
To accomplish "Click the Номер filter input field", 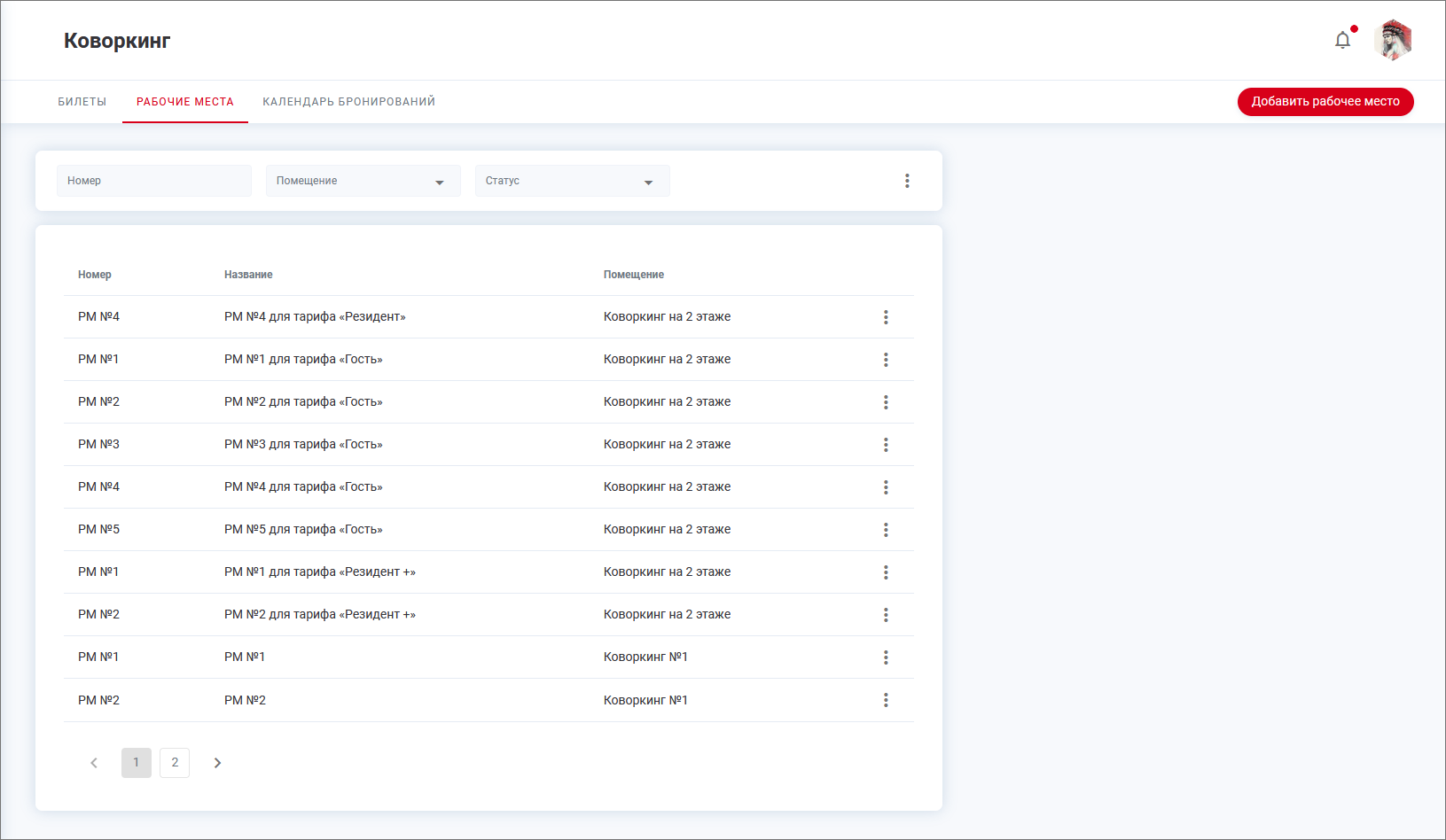I will 154,181.
